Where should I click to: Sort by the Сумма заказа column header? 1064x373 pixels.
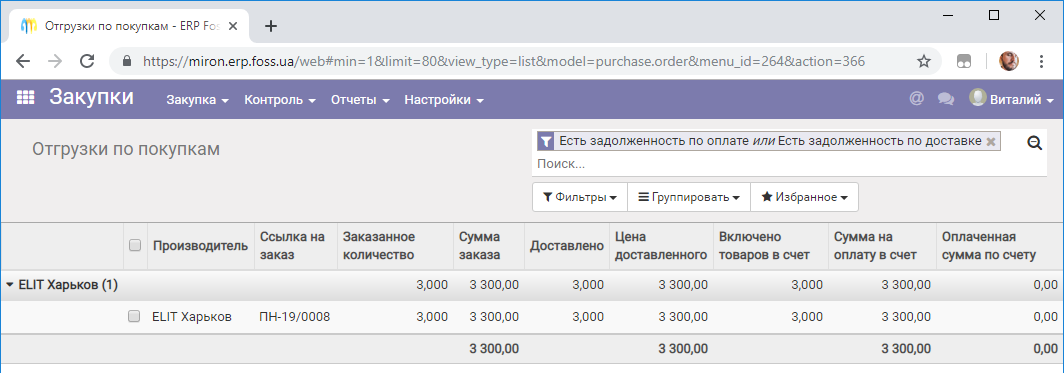(x=480, y=246)
